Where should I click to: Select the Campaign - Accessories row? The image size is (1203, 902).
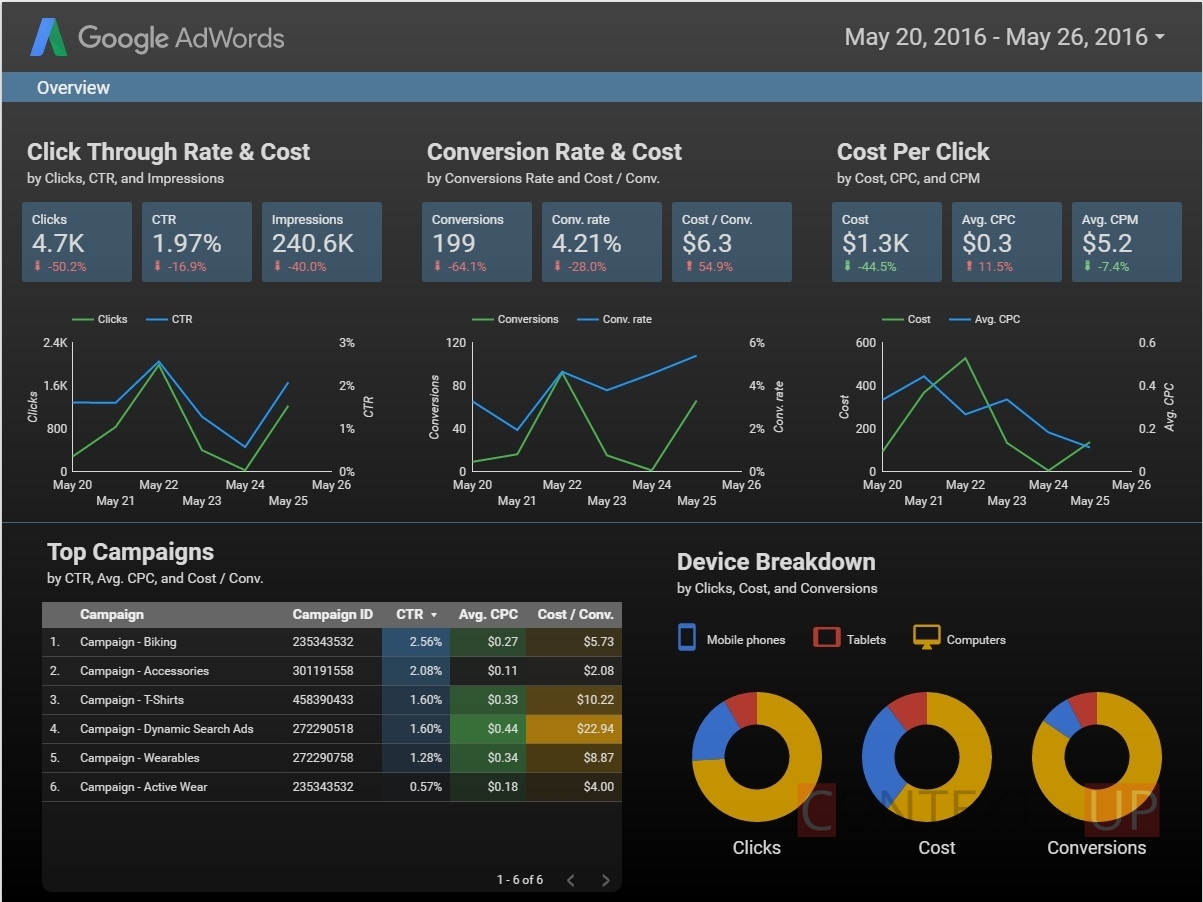pyautogui.click(x=332, y=671)
